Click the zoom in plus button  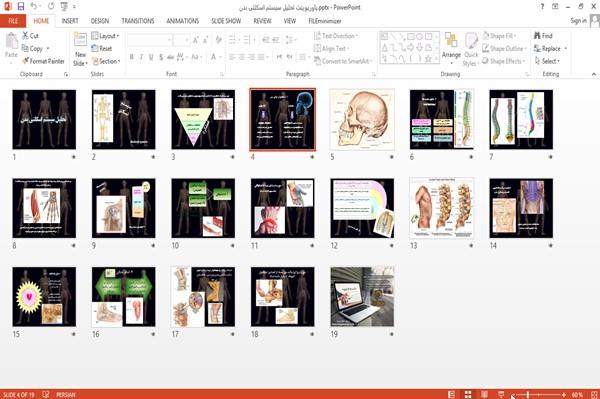(x=564, y=394)
